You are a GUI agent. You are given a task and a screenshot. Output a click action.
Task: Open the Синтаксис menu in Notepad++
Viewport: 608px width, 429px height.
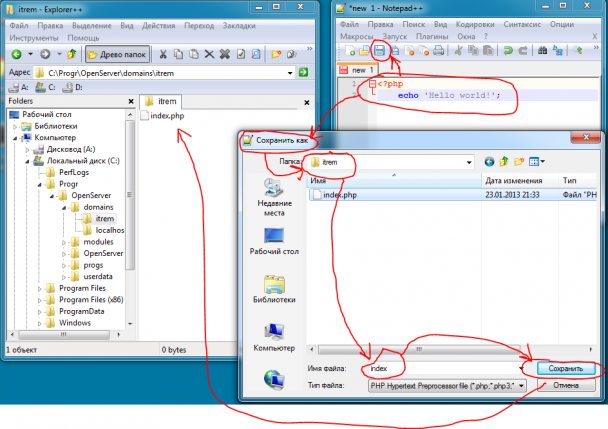522,24
